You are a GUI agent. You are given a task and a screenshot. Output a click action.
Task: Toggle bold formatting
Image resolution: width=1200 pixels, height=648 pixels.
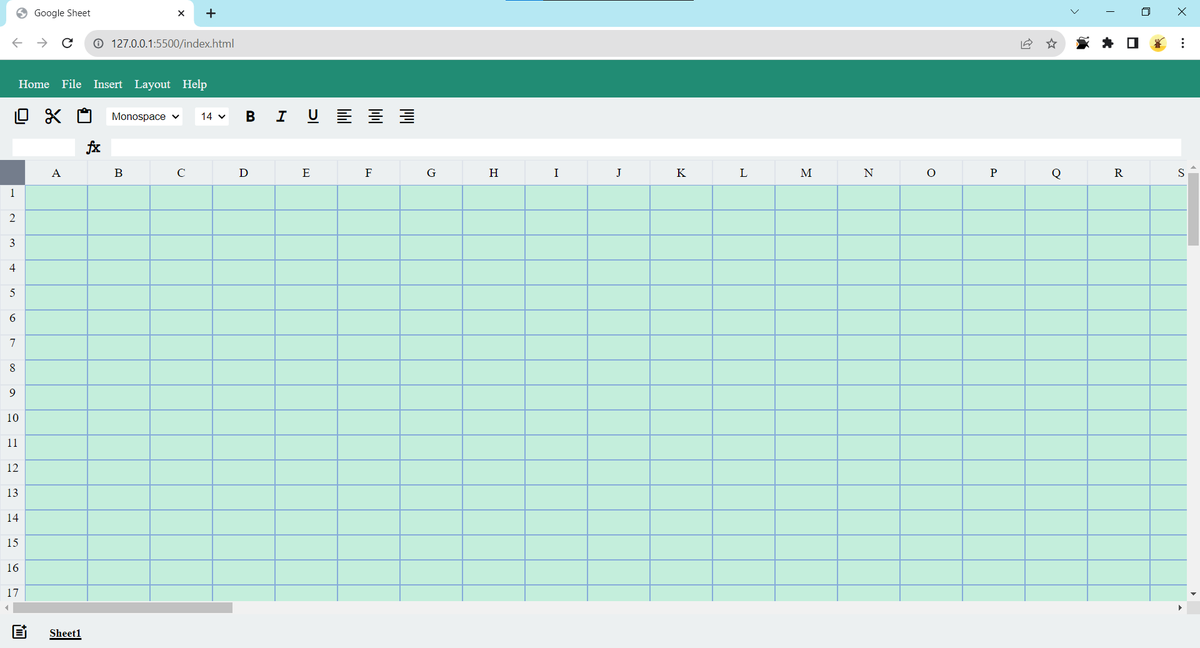click(249, 116)
